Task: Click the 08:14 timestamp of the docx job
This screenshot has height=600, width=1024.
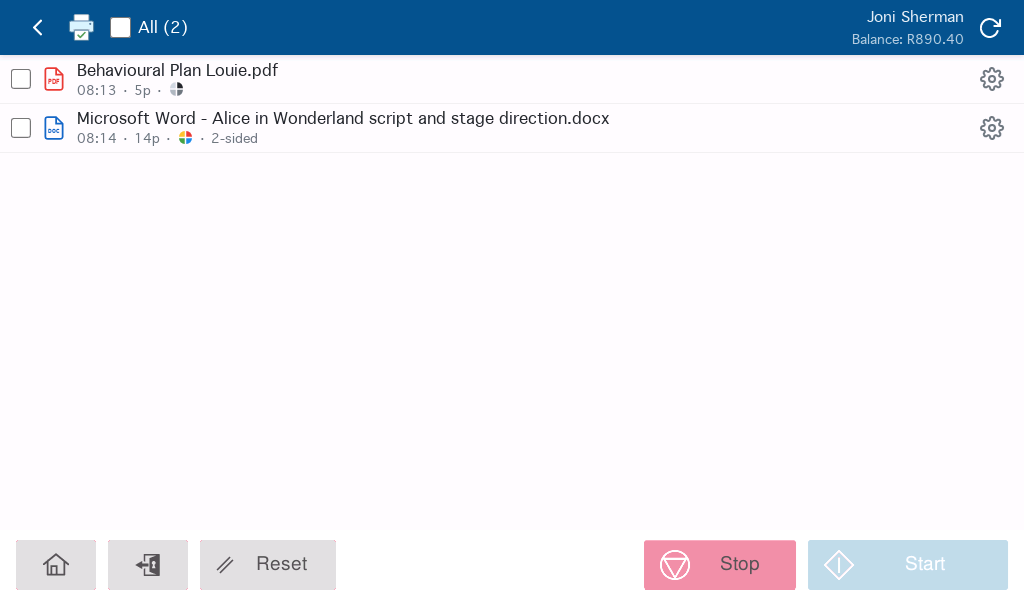Action: pos(97,138)
